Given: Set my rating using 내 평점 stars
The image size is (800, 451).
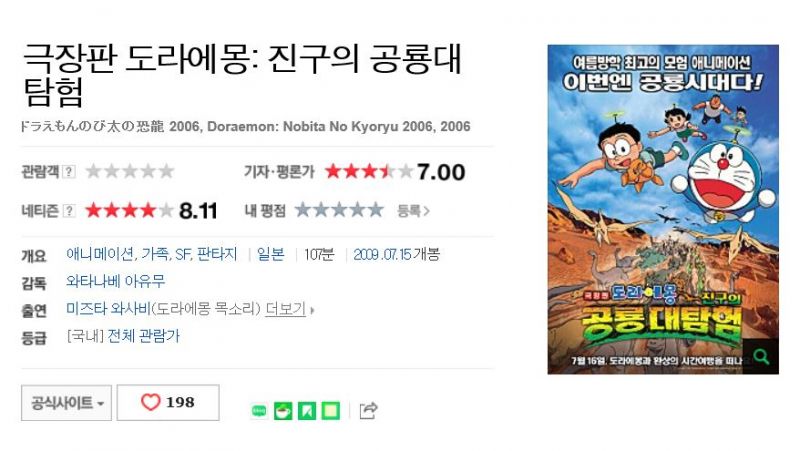Looking at the screenshot, I should (x=339, y=210).
